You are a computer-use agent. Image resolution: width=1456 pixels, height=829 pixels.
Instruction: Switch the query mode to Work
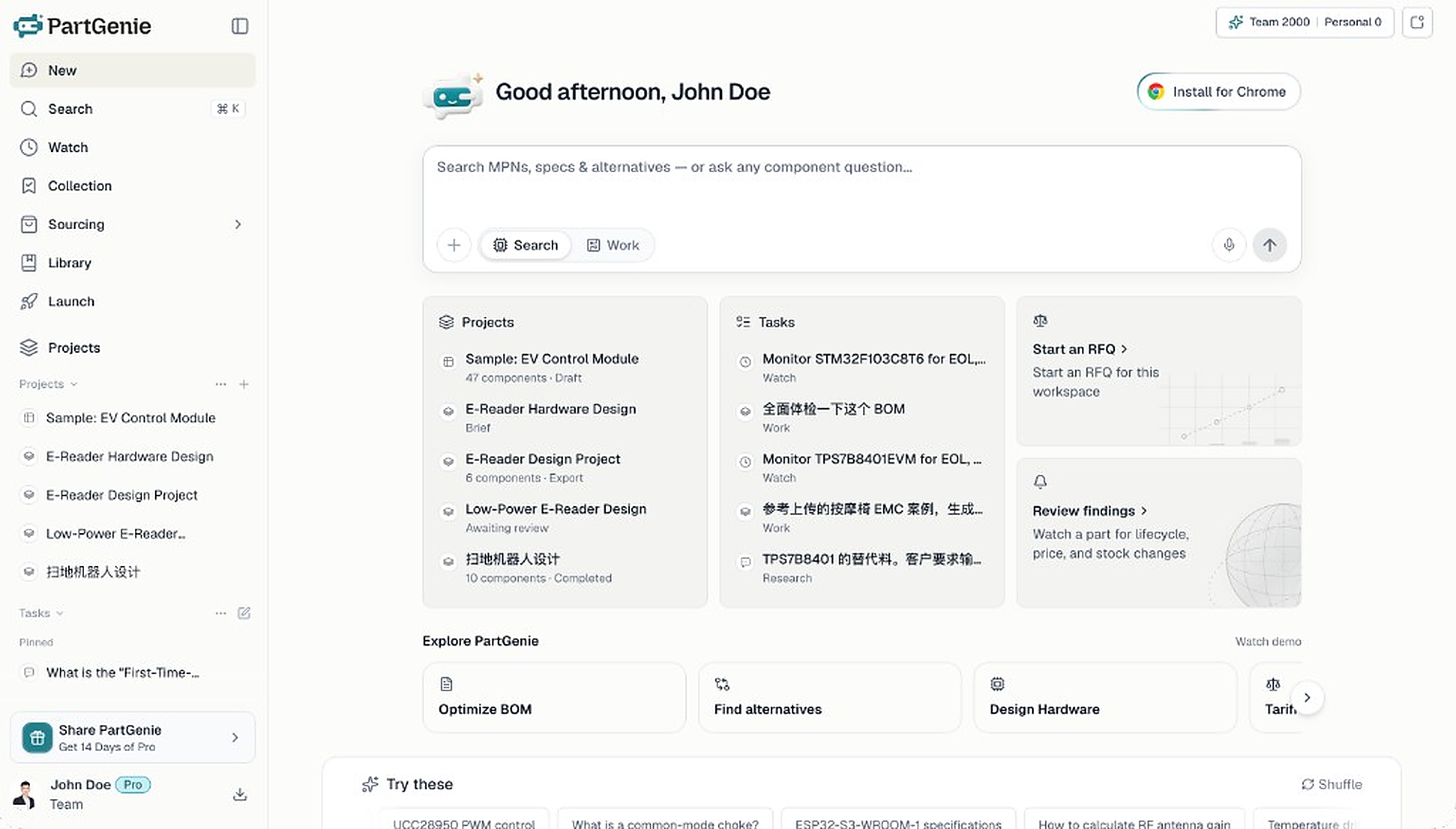click(x=613, y=245)
